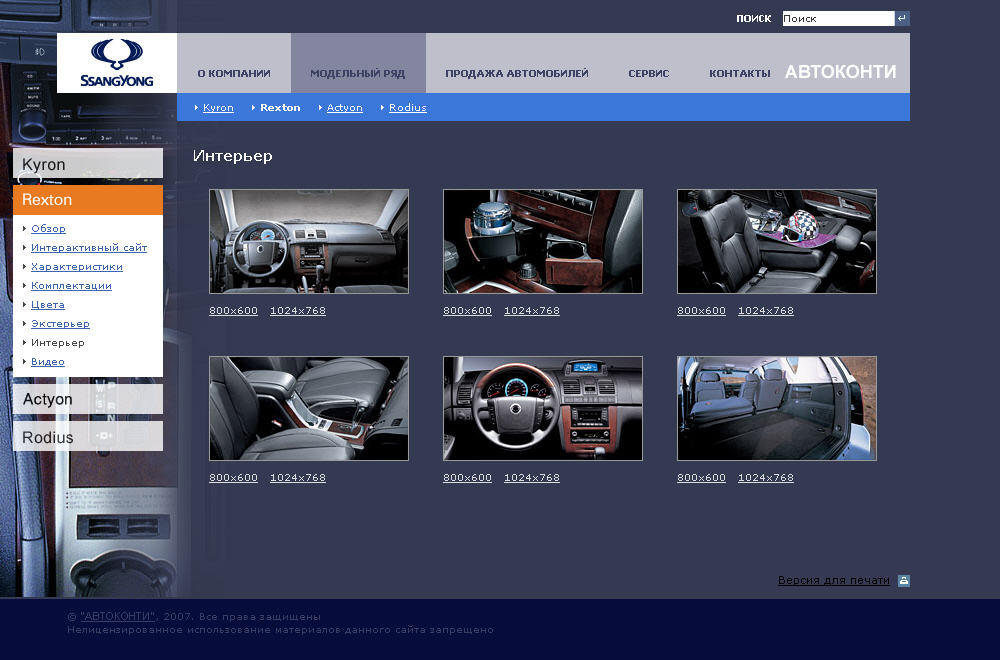Expand the Rodius sidebar section
Image resolution: width=1000 pixels, height=660 pixels.
pos(88,437)
